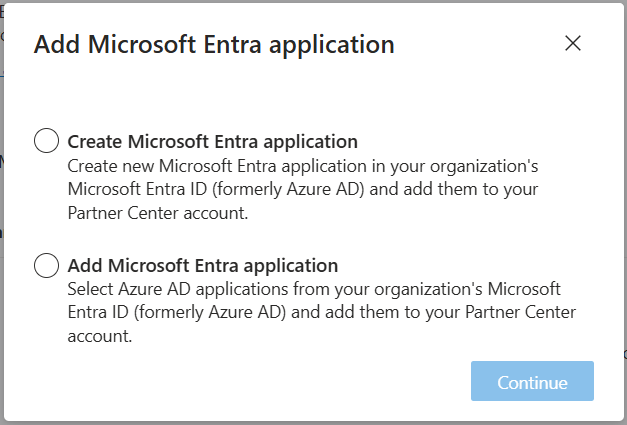Click the Continue button
Viewport: 627px width, 425px height.
click(532, 381)
